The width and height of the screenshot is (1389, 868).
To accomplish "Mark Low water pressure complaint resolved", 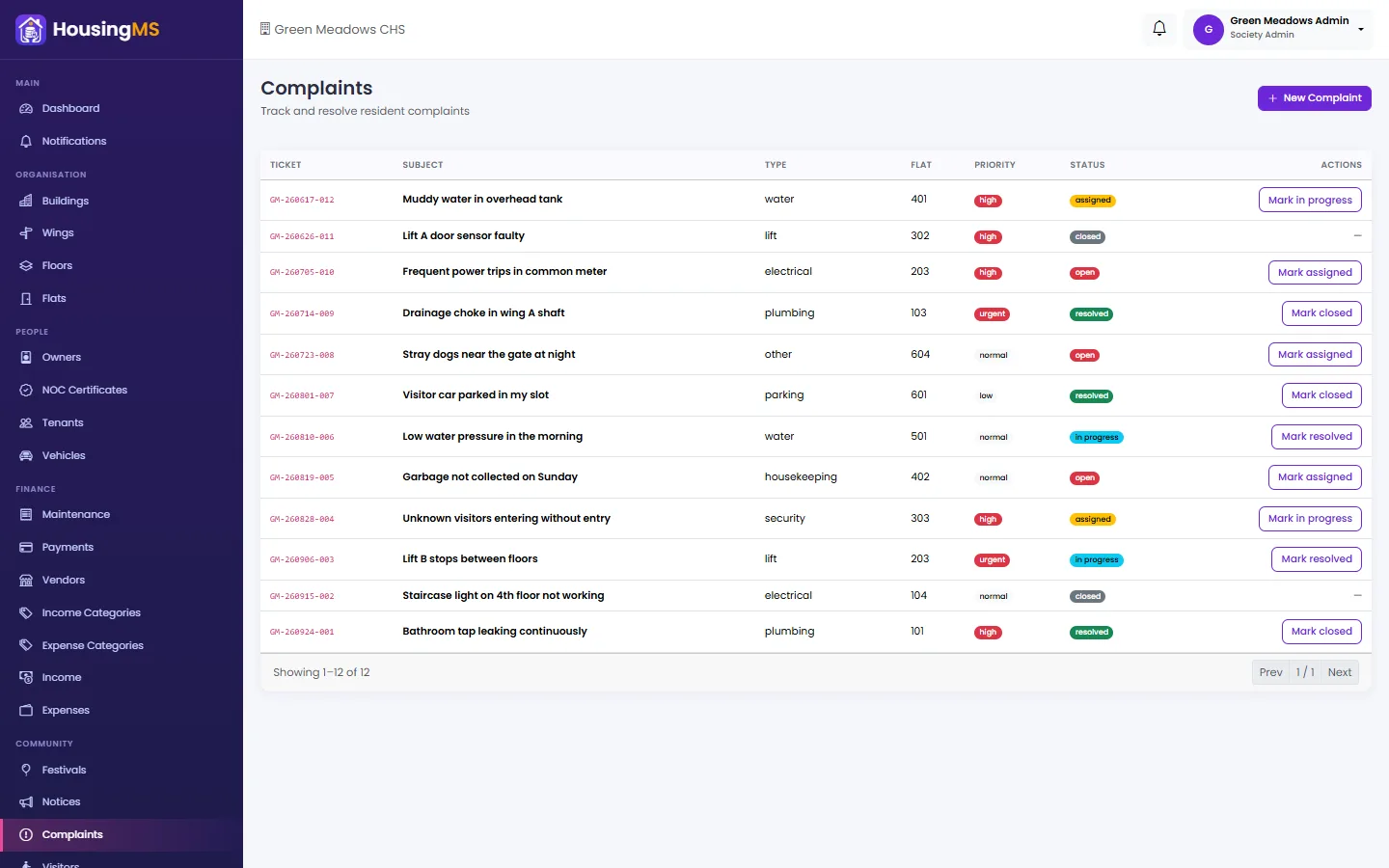I will coord(1317,437).
